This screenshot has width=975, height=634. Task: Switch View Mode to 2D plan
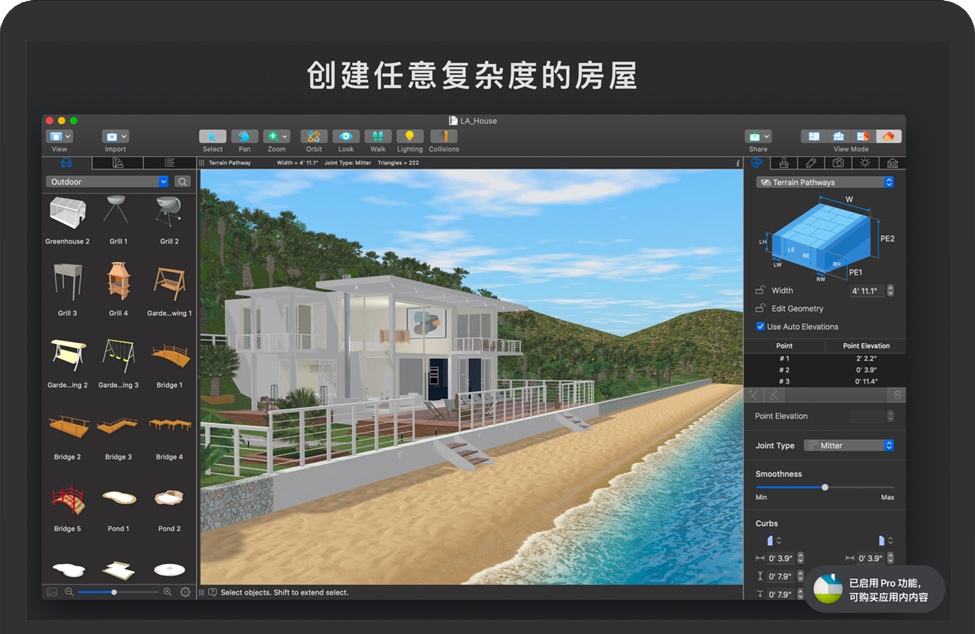click(813, 136)
